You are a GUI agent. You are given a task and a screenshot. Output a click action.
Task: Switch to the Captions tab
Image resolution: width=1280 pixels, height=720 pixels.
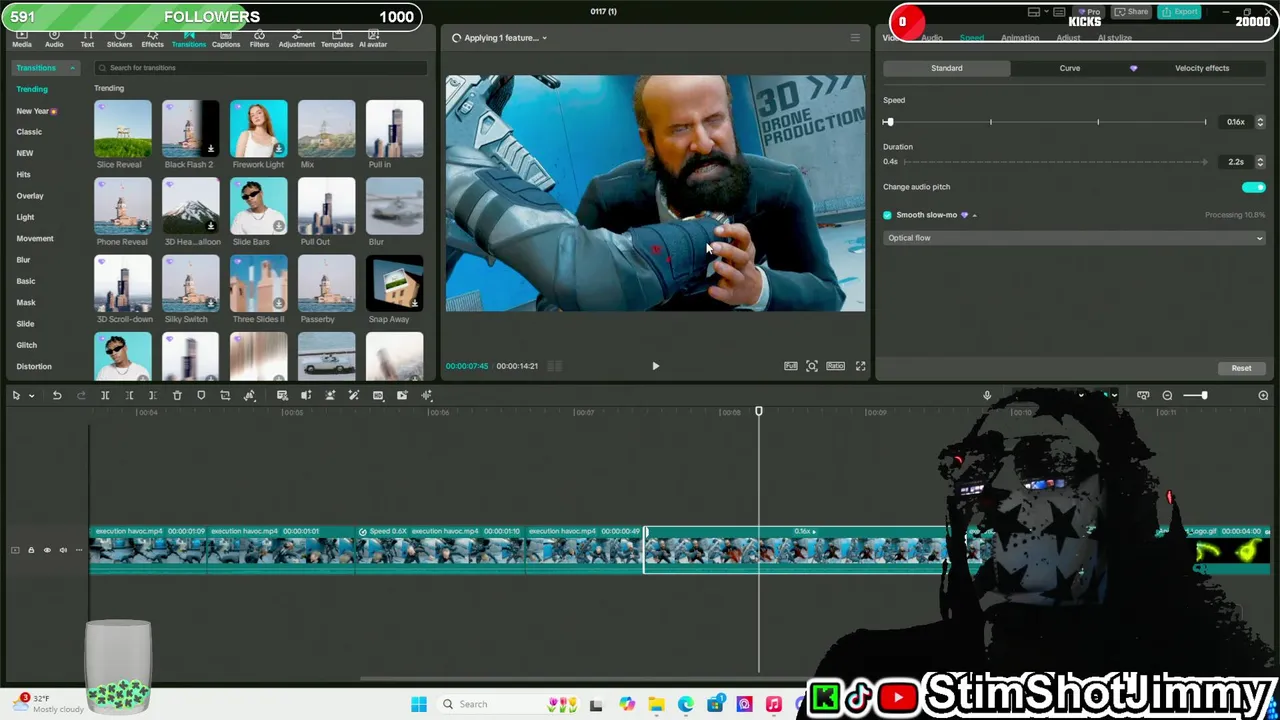pyautogui.click(x=226, y=39)
